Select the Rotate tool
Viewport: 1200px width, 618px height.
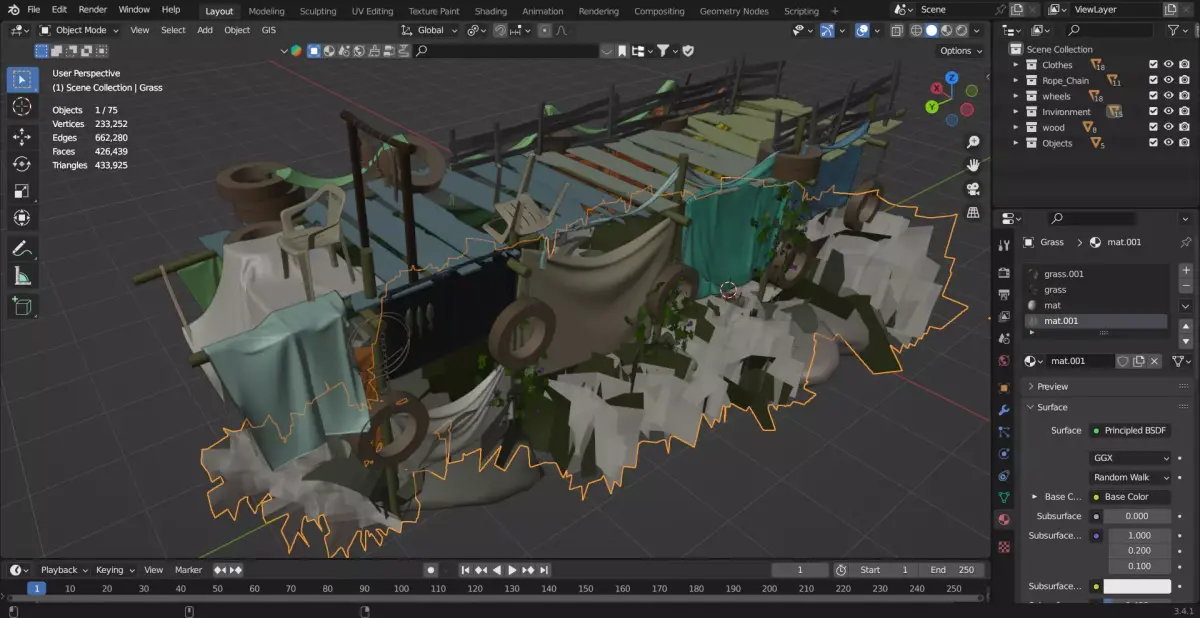click(22, 164)
